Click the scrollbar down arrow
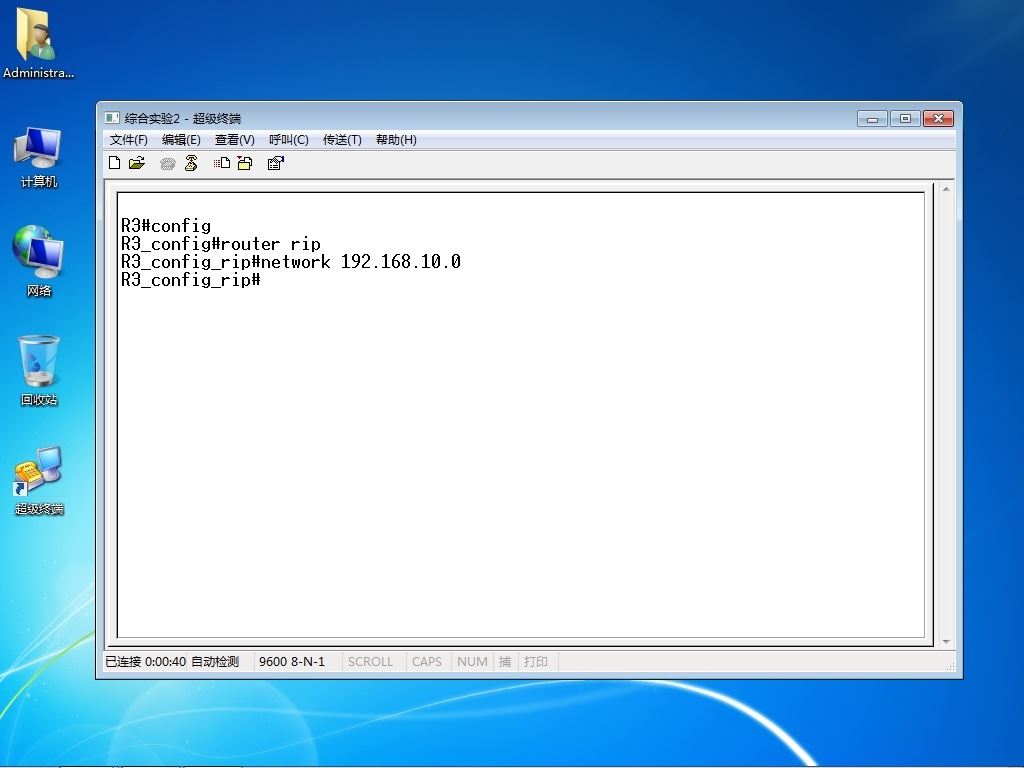 point(946,642)
